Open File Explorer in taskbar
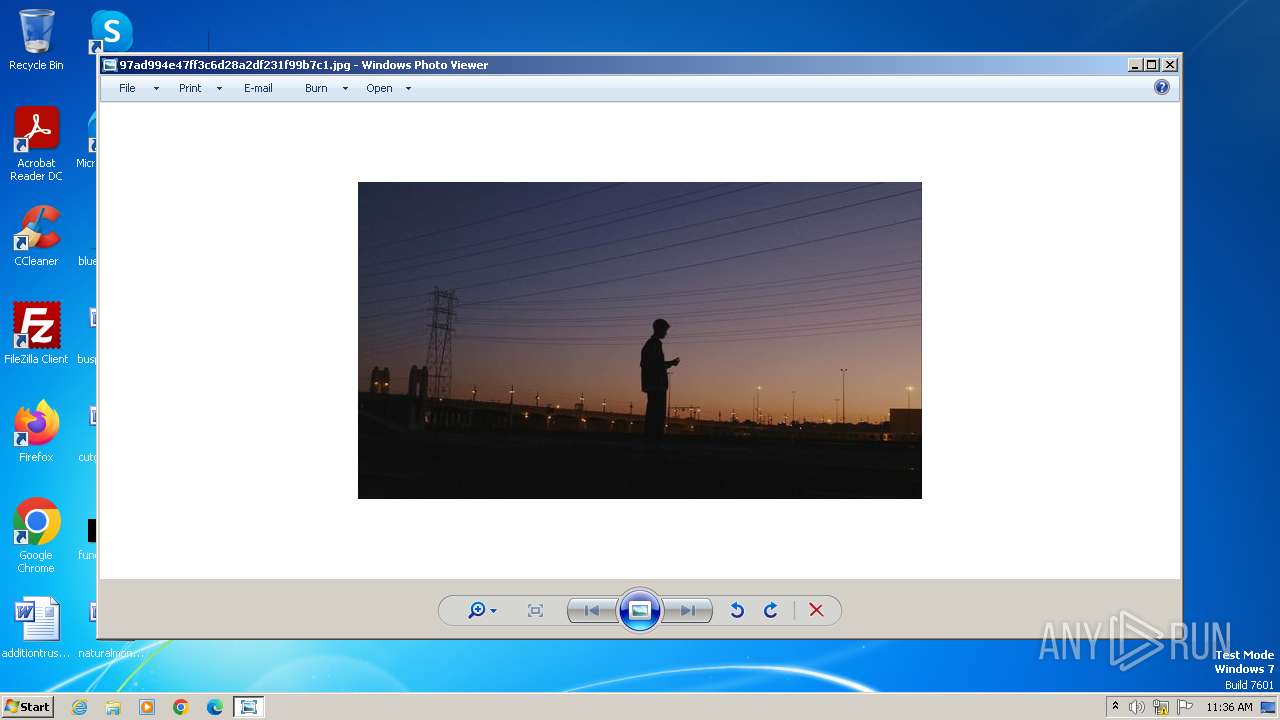Screen dimensions: 1280x720 pyautogui.click(x=113, y=707)
